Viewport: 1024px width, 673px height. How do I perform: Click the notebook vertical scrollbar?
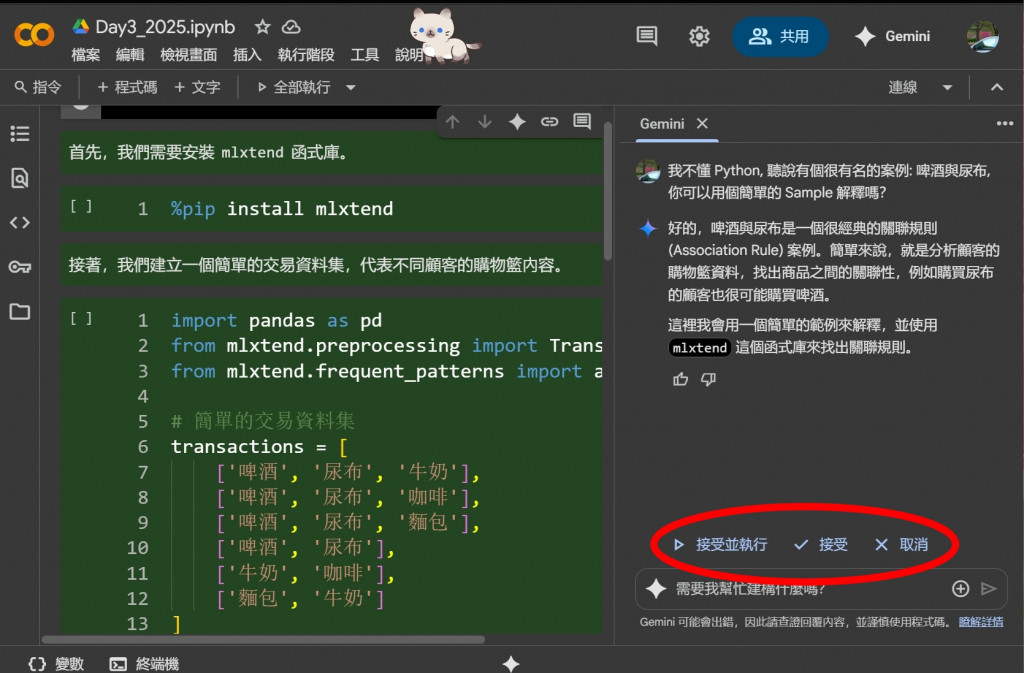[x=608, y=191]
